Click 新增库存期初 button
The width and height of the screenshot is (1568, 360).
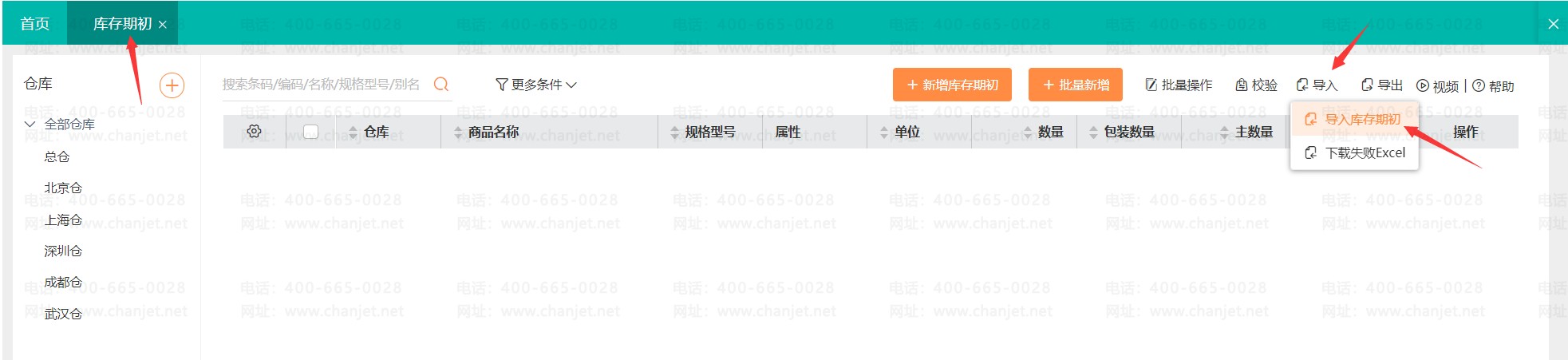(952, 85)
